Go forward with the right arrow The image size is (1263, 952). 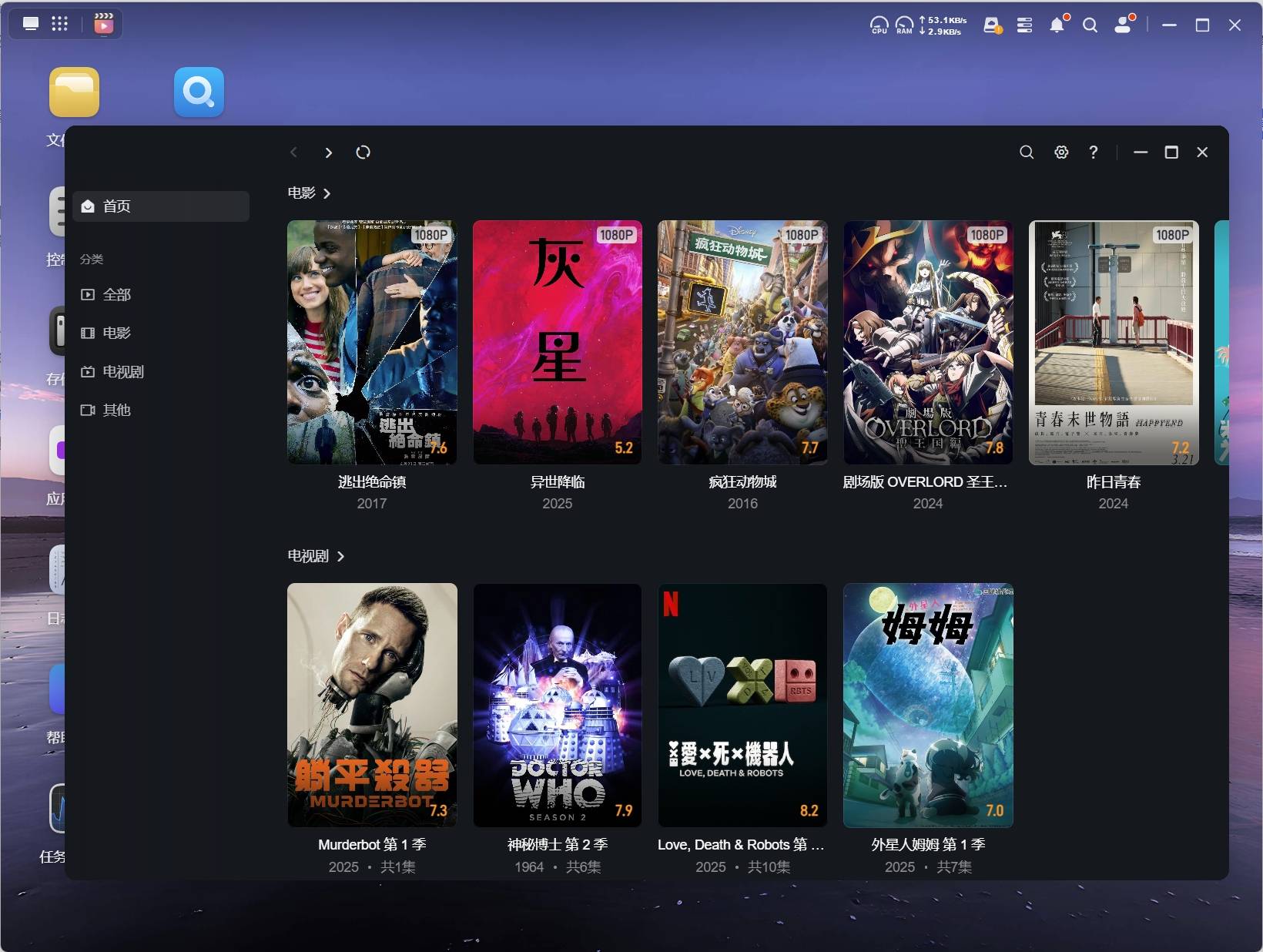tap(328, 153)
